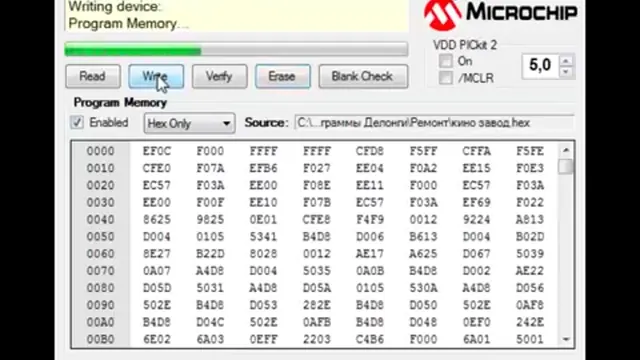Select address row 0010
The image size is (640, 360).
[100, 169]
